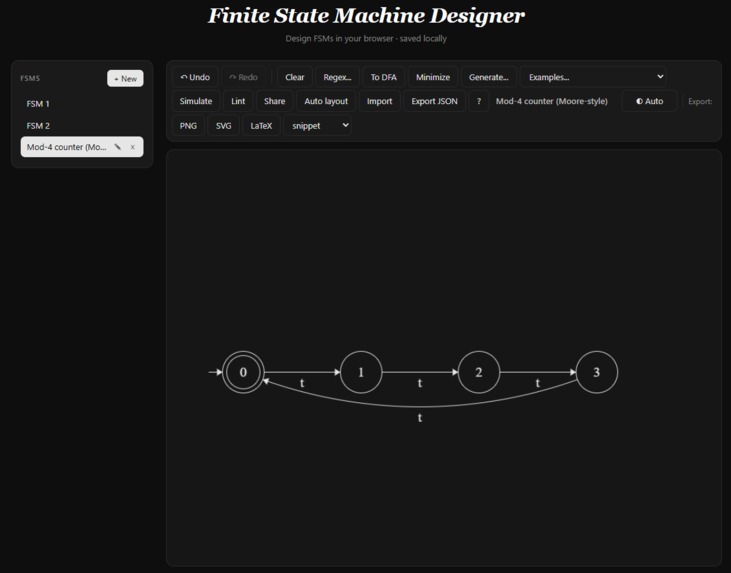Click the Mod-4 counter (Moore-style) title text
Screen dimensions: 731x573
(552, 101)
